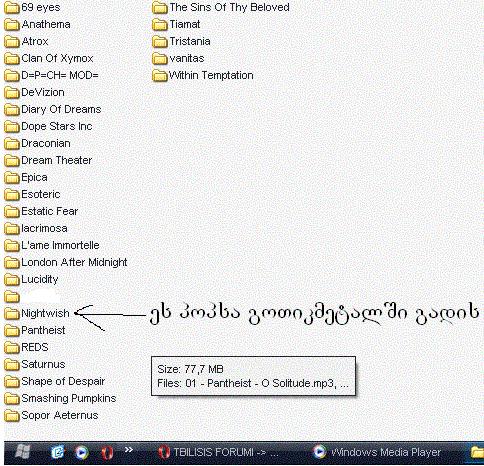484x466 pixels.
Task: Click the Shape of Despair folder icon
Action: [x=12, y=381]
